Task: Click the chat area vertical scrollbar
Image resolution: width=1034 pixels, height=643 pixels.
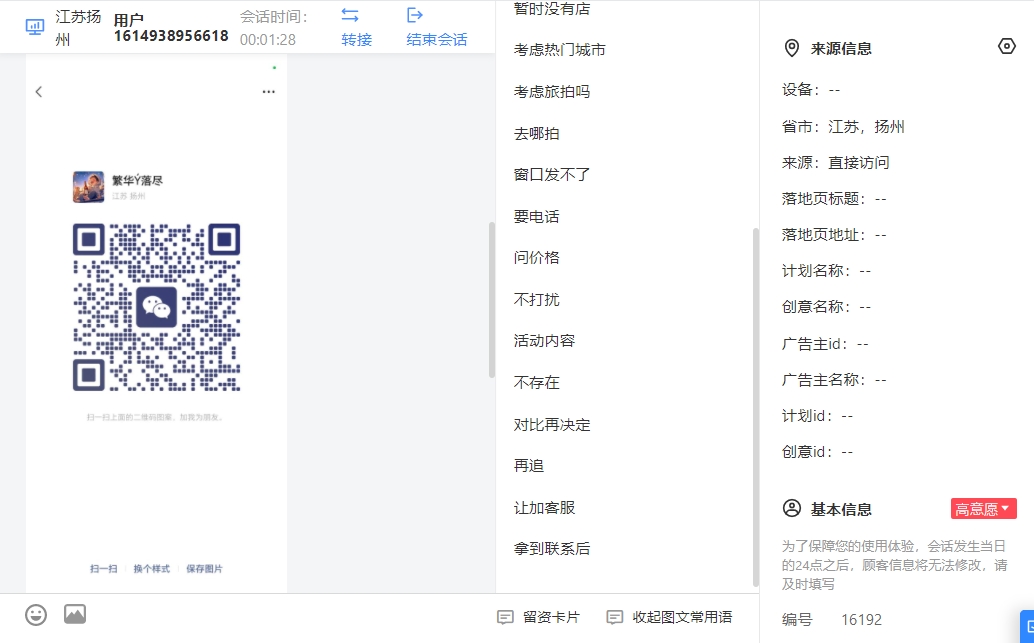Action: click(x=491, y=300)
